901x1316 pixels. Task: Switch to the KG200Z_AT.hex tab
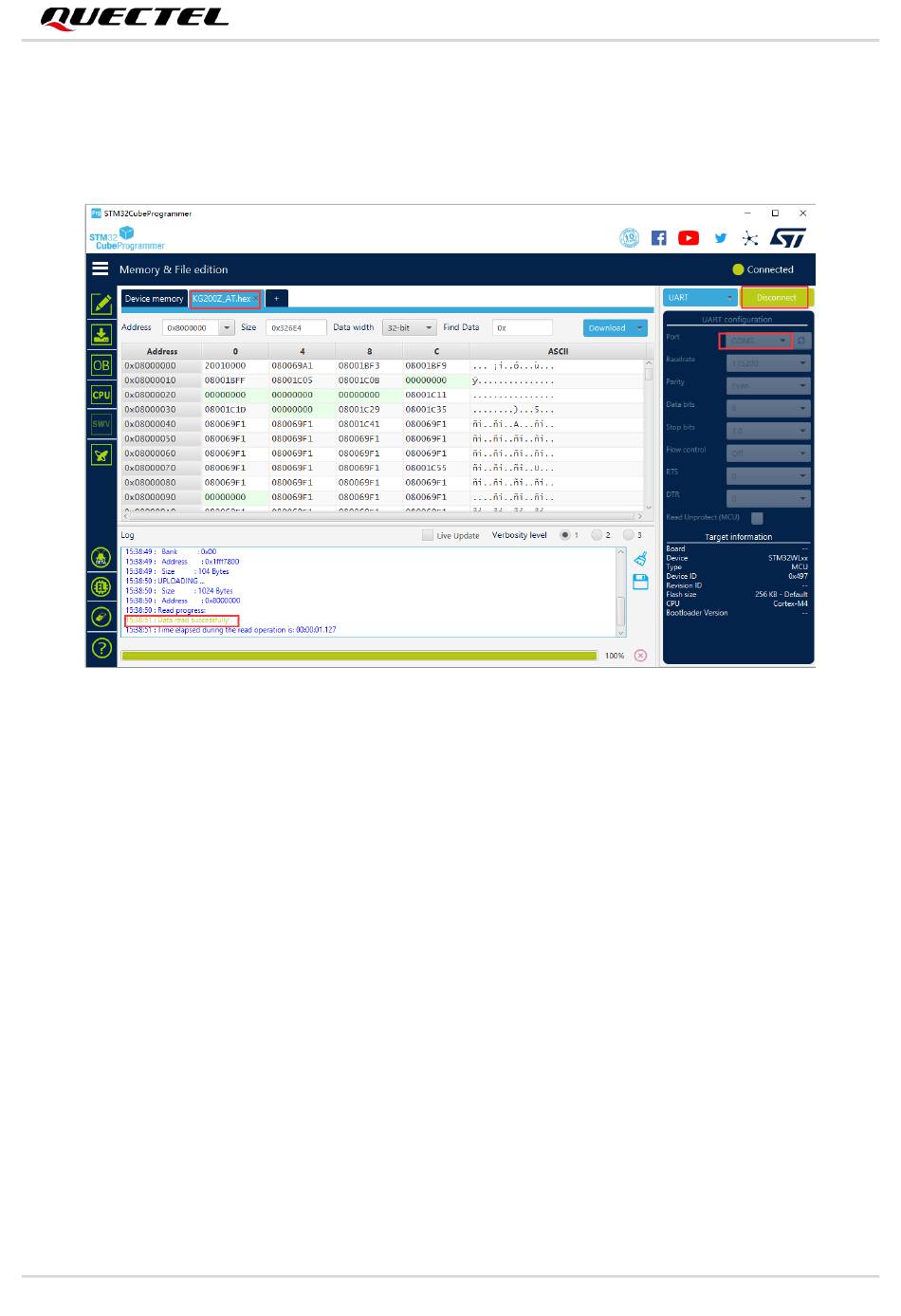pos(221,299)
